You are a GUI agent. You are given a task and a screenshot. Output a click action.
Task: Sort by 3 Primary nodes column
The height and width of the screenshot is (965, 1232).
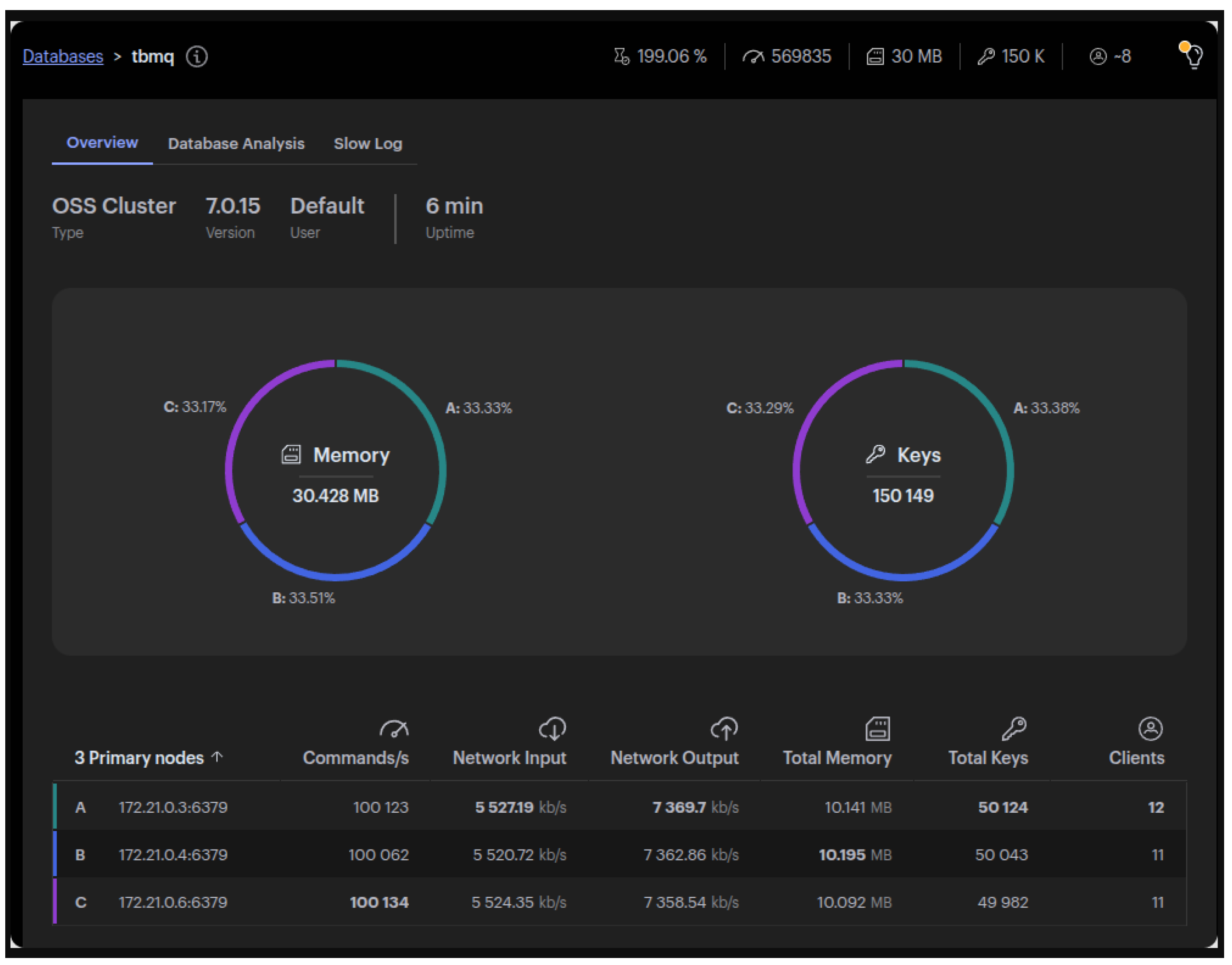click(139, 758)
